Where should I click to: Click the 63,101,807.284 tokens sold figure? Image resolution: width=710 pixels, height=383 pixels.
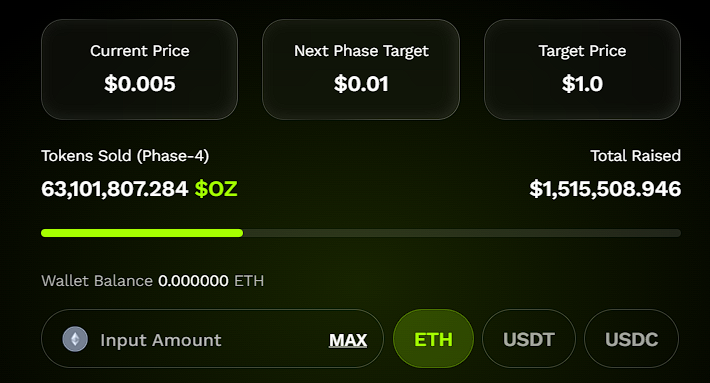click(x=115, y=189)
